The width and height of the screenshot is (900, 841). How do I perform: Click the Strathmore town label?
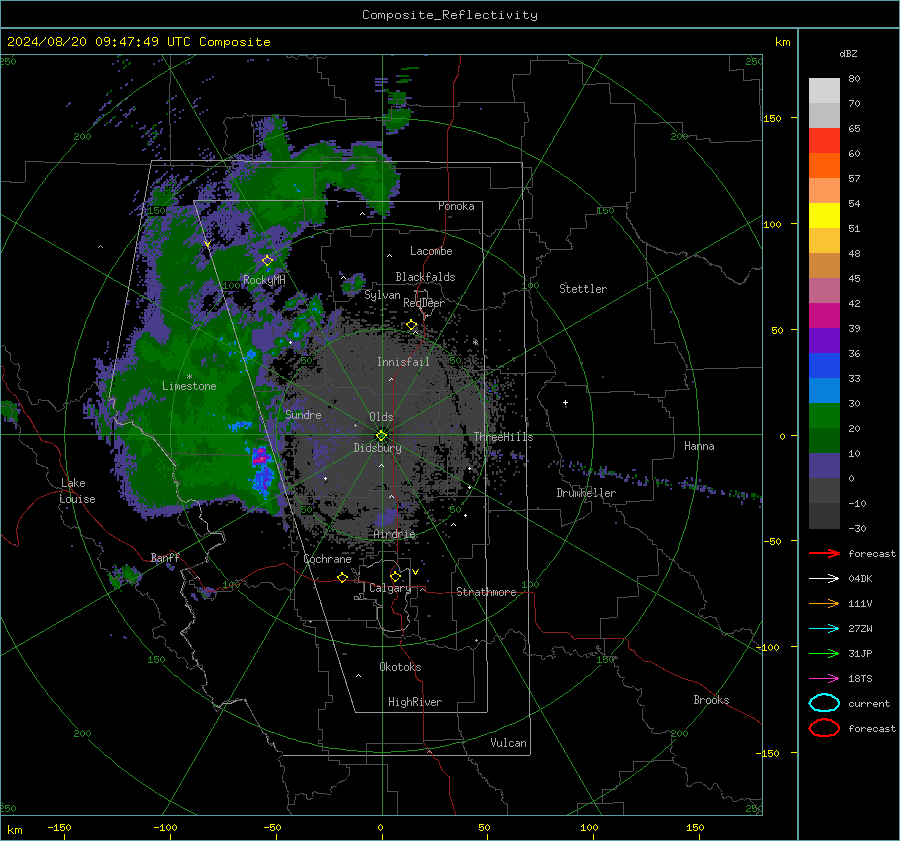(486, 592)
